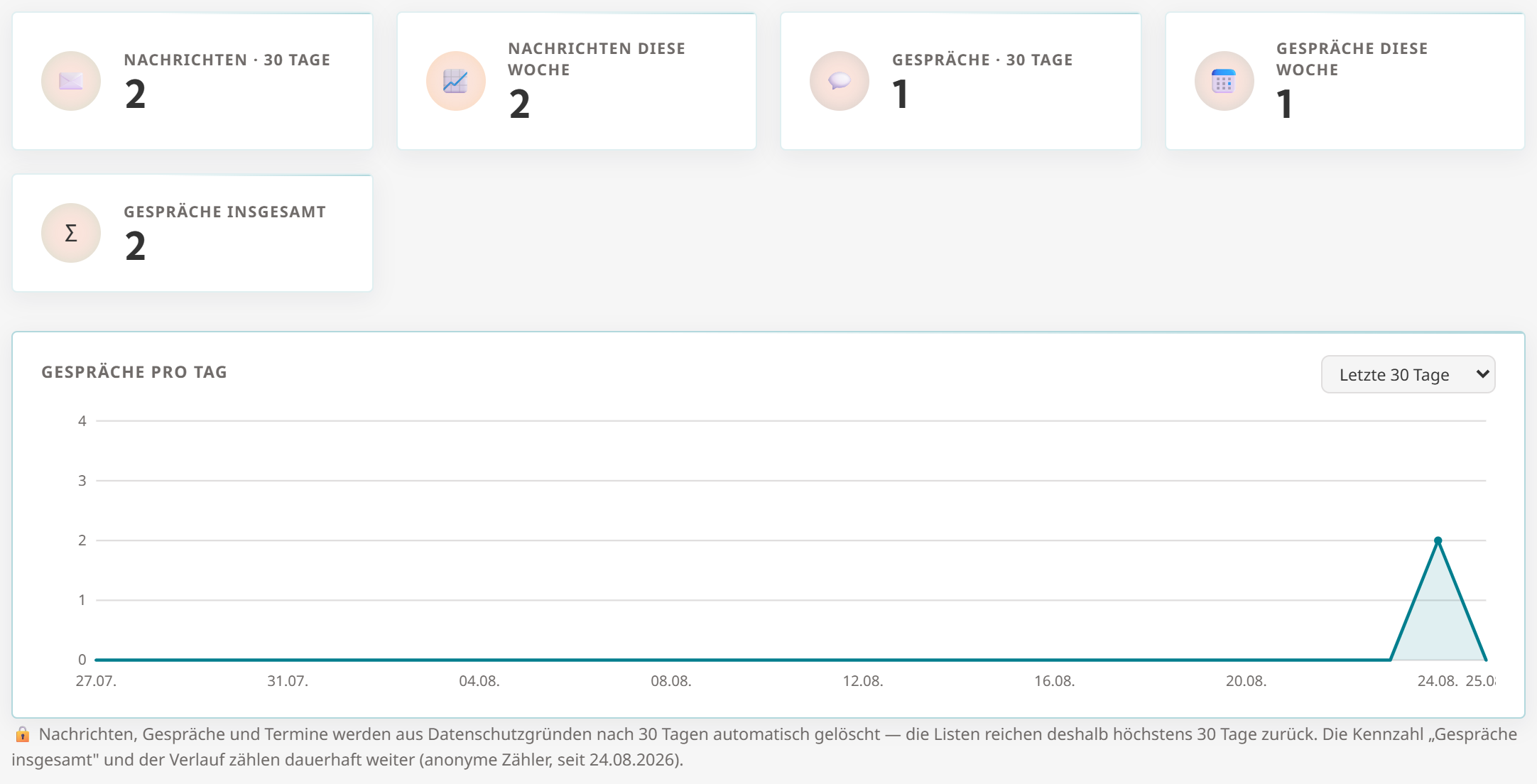Viewport: 1537px width, 784px height.
Task: Click the dropdown chevron arrow in chart header
Action: (x=1482, y=374)
